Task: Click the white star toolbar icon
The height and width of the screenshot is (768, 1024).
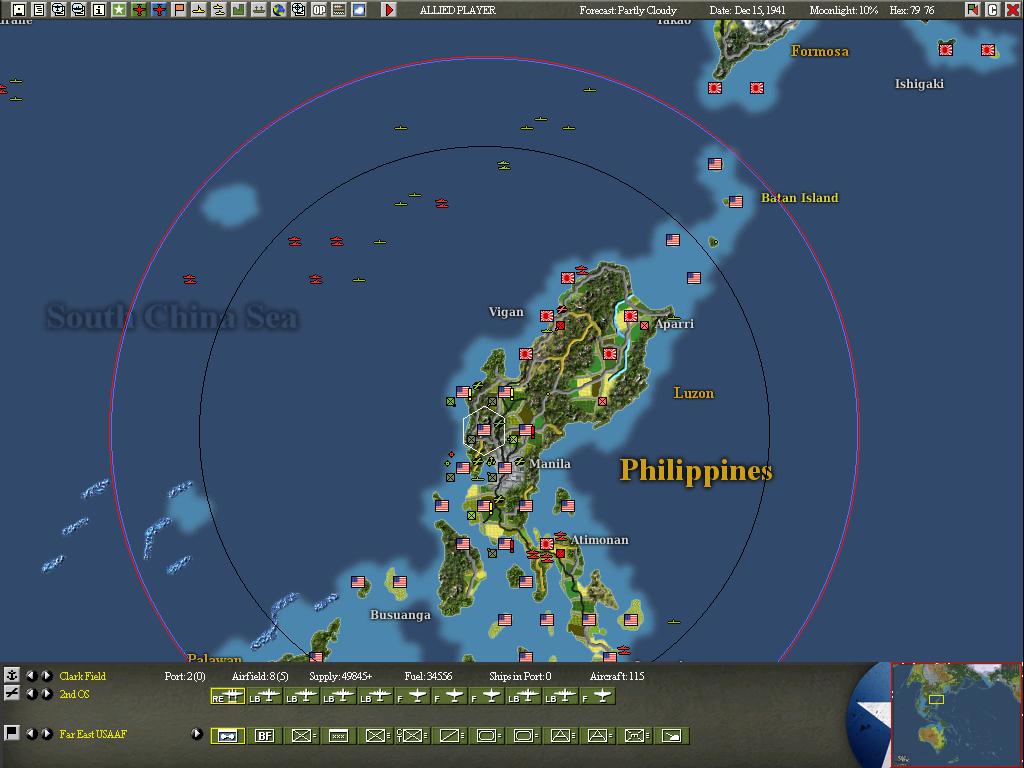Action: coord(119,9)
